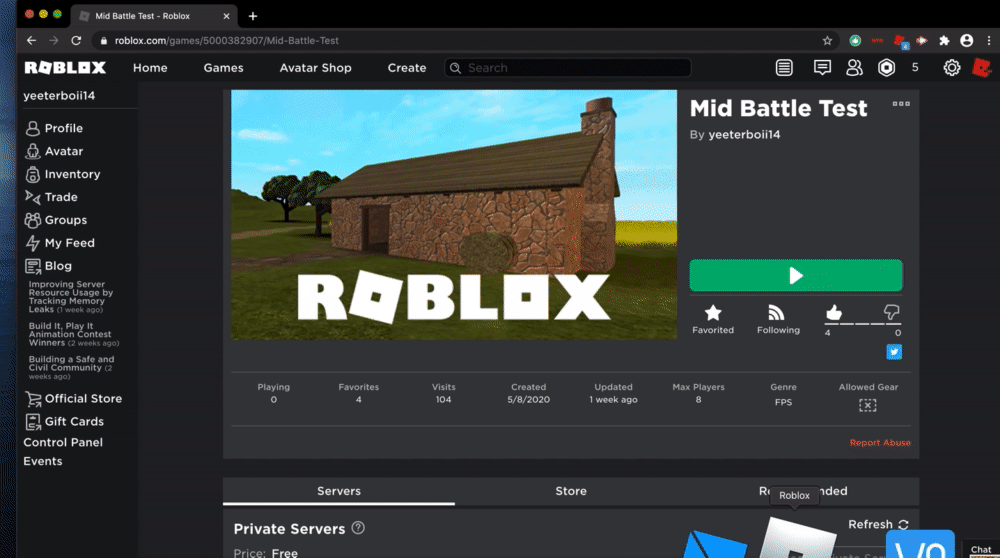Image resolution: width=1000 pixels, height=558 pixels.
Task: Open the Friends icon in the navbar
Action: point(854,68)
